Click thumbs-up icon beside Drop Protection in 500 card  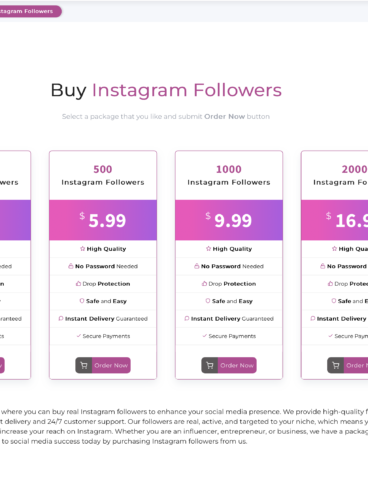click(78, 284)
